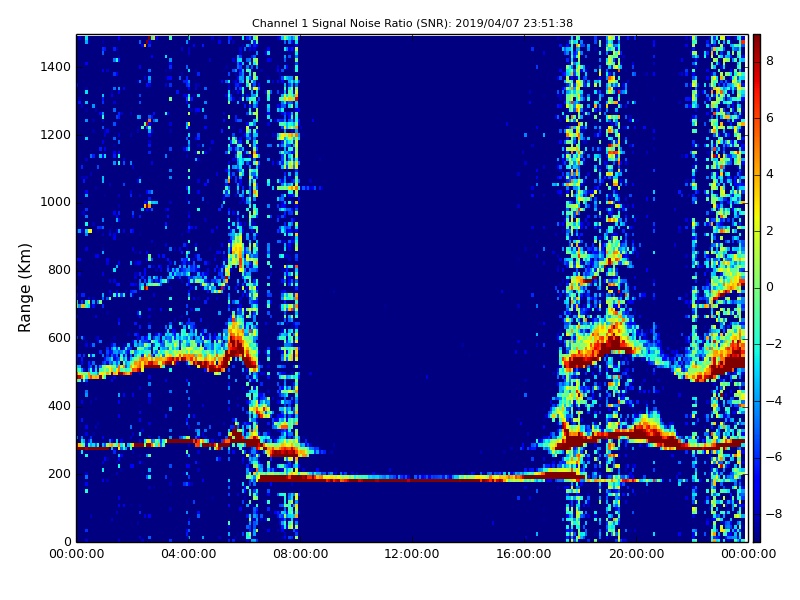Select the 400 range tick label
The height and width of the screenshot is (600, 800).
tap(59, 406)
